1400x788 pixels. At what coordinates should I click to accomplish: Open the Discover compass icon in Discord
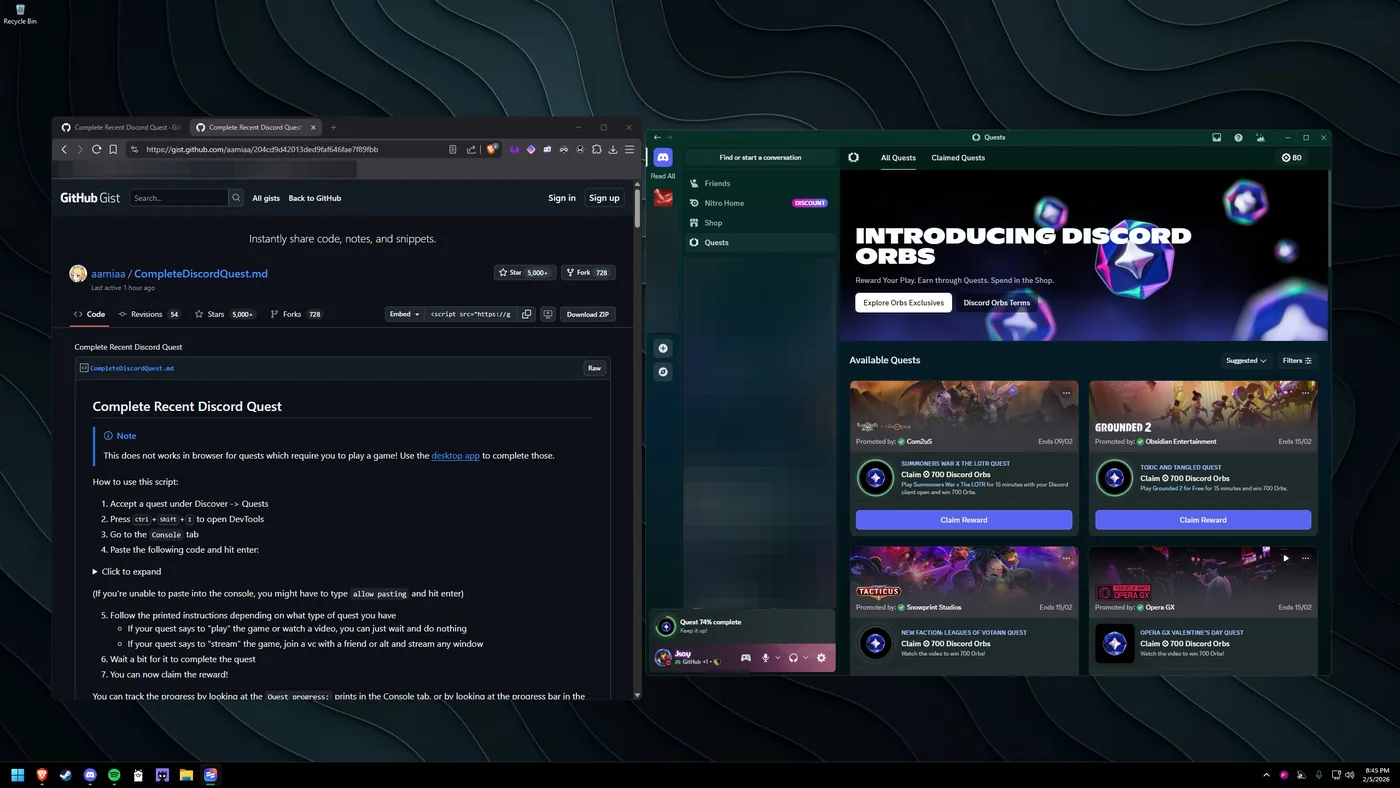tap(663, 372)
